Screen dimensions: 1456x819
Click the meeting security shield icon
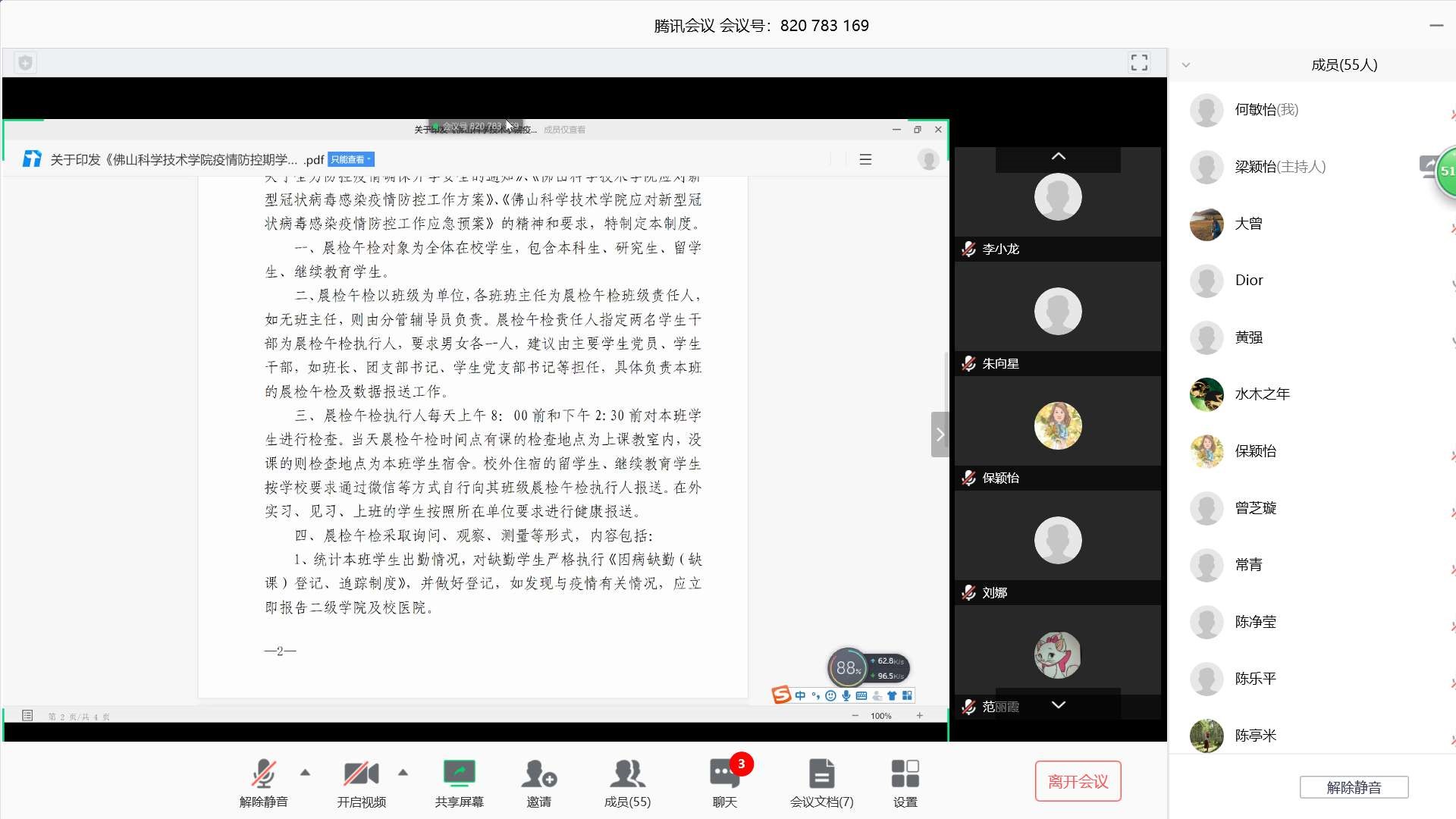click(25, 63)
